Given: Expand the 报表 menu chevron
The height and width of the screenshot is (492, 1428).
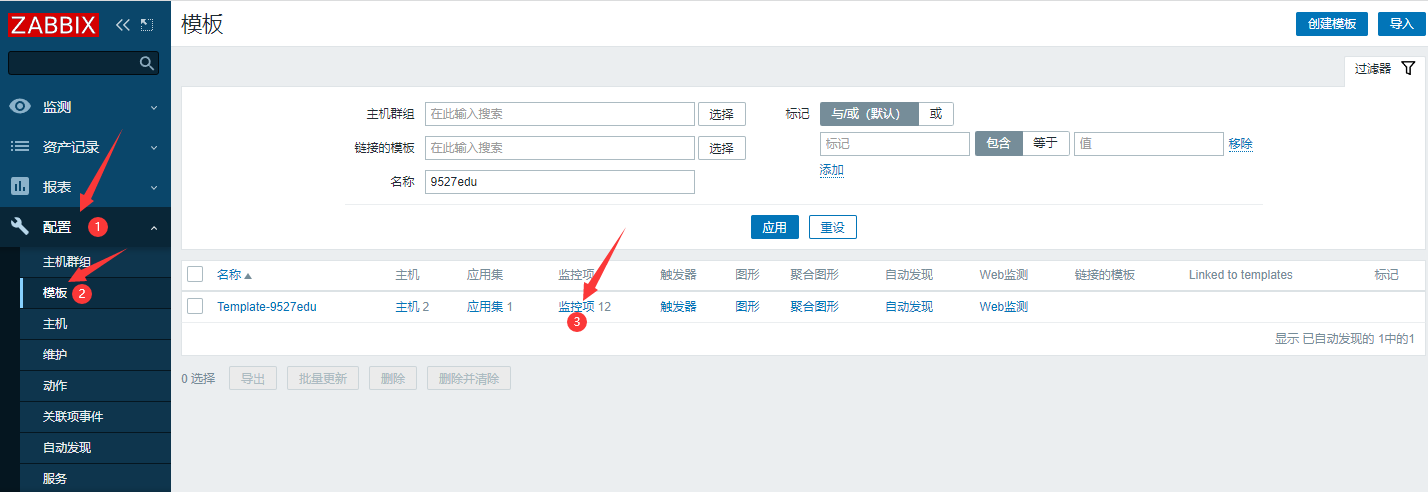Looking at the screenshot, I should pos(154,187).
